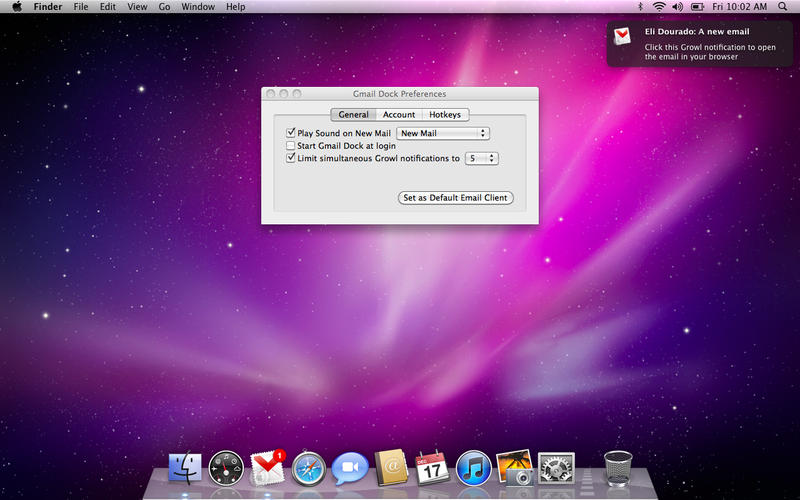
Task: Open the volume control in menu bar
Action: click(x=677, y=7)
